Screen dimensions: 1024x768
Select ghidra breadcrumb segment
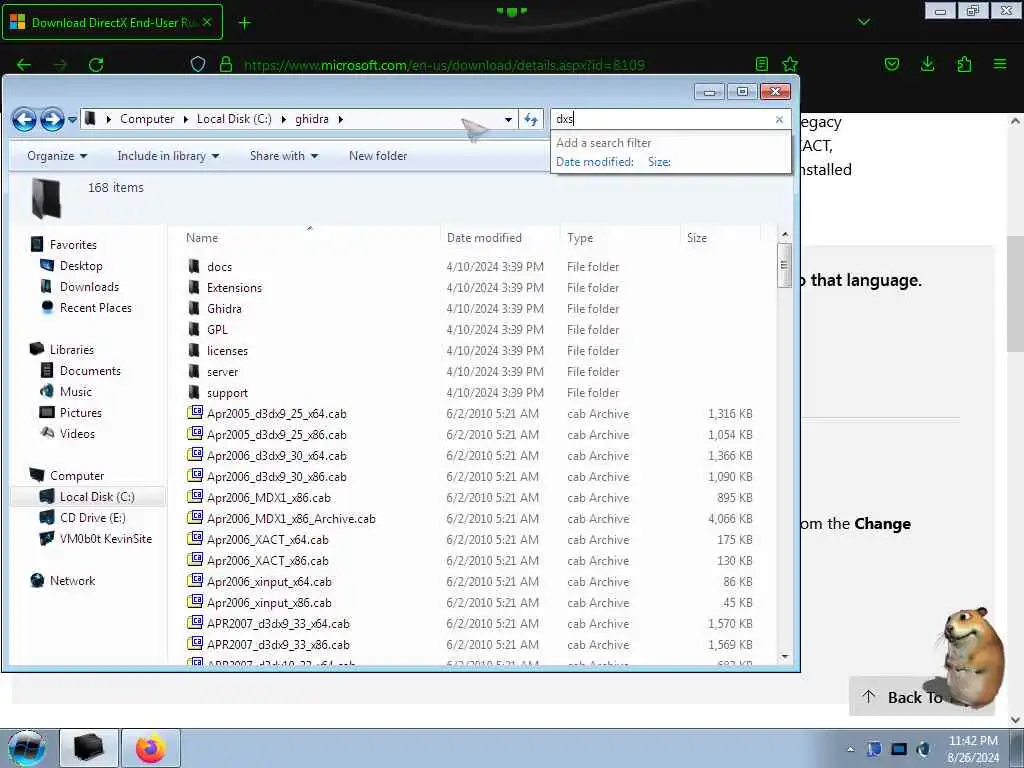pyautogui.click(x=312, y=119)
